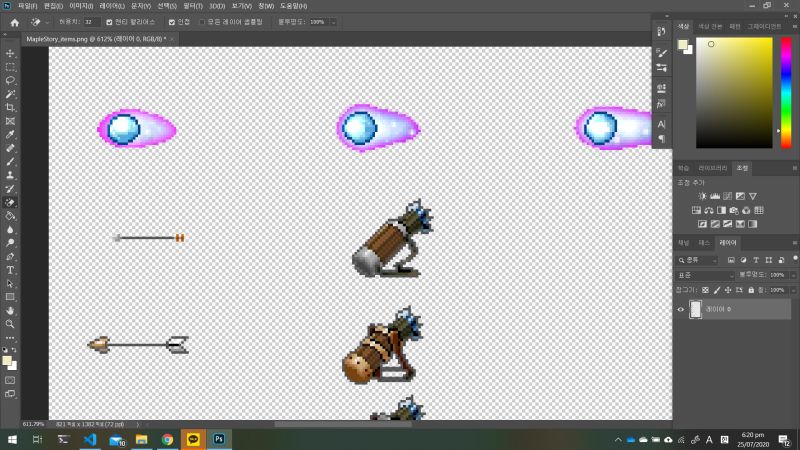Select the Blur tool
Image resolution: width=800 pixels, height=450 pixels.
(10, 230)
